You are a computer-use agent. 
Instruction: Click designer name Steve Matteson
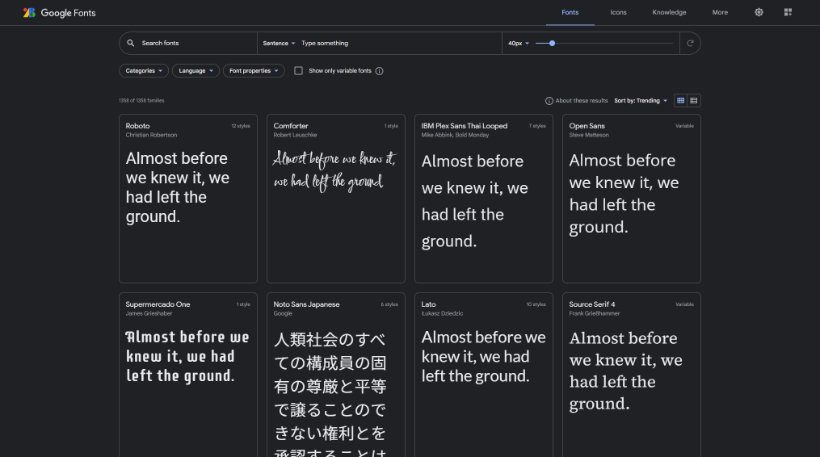(x=589, y=135)
